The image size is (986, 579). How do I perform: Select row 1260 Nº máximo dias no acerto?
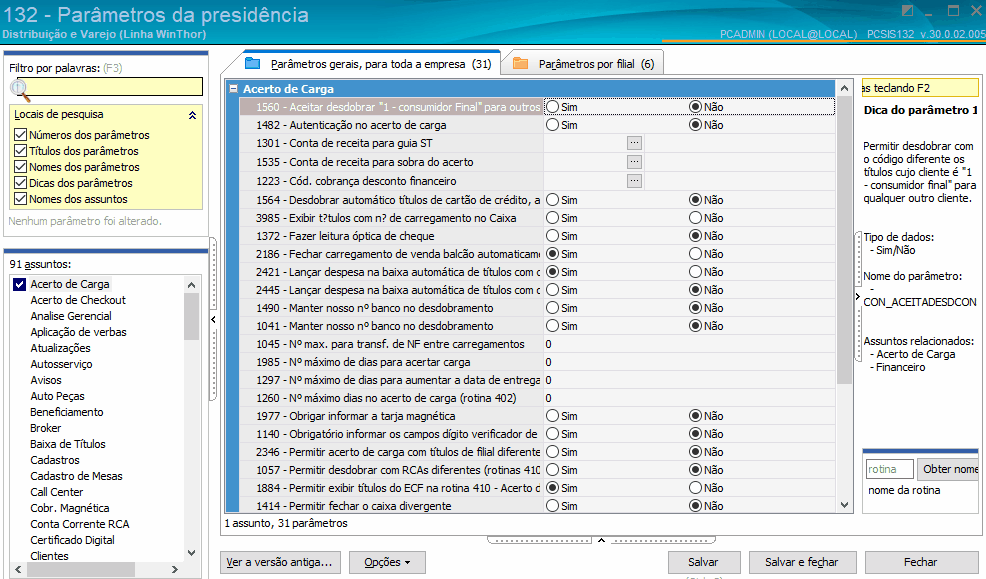[x=391, y=399]
